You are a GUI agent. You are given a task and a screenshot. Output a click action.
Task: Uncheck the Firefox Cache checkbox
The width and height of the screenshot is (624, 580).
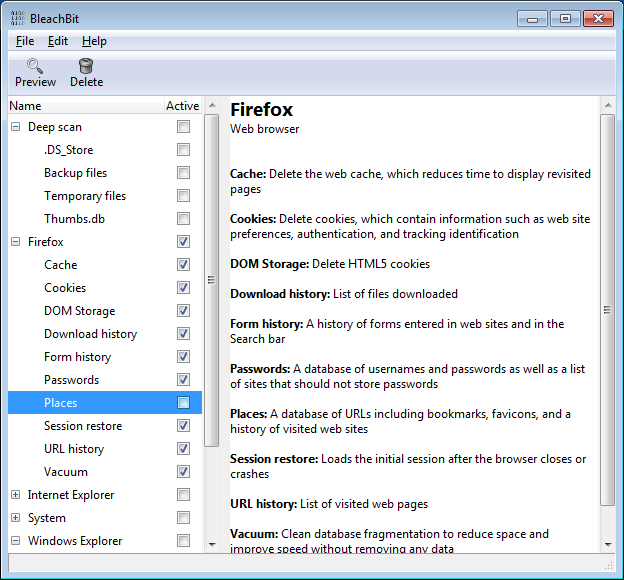click(x=183, y=265)
